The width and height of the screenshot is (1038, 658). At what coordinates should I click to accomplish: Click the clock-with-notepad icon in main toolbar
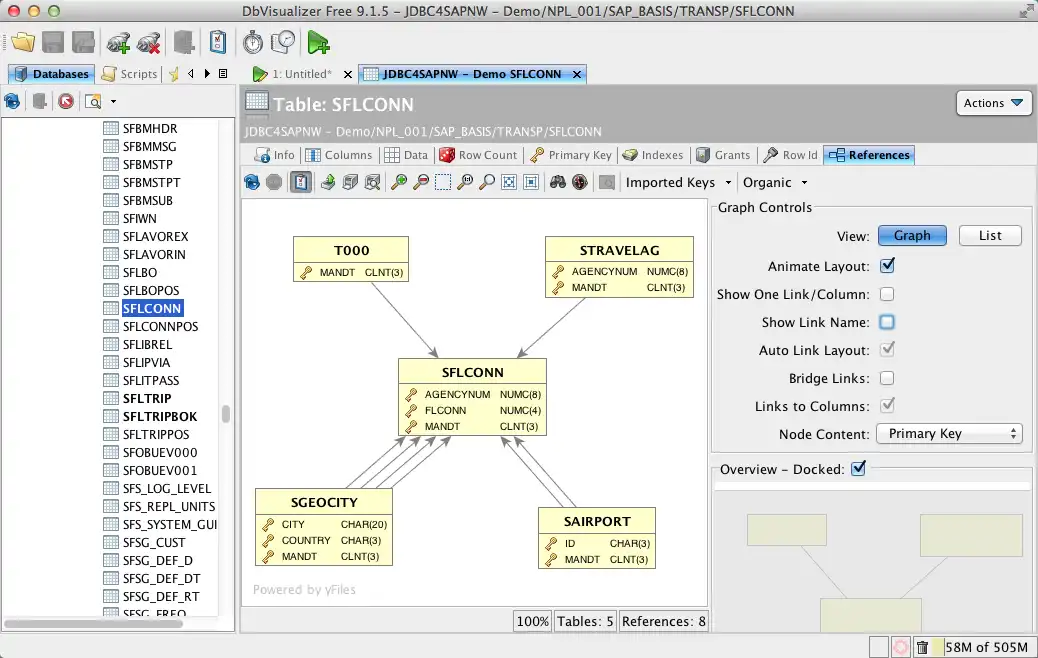coord(284,43)
